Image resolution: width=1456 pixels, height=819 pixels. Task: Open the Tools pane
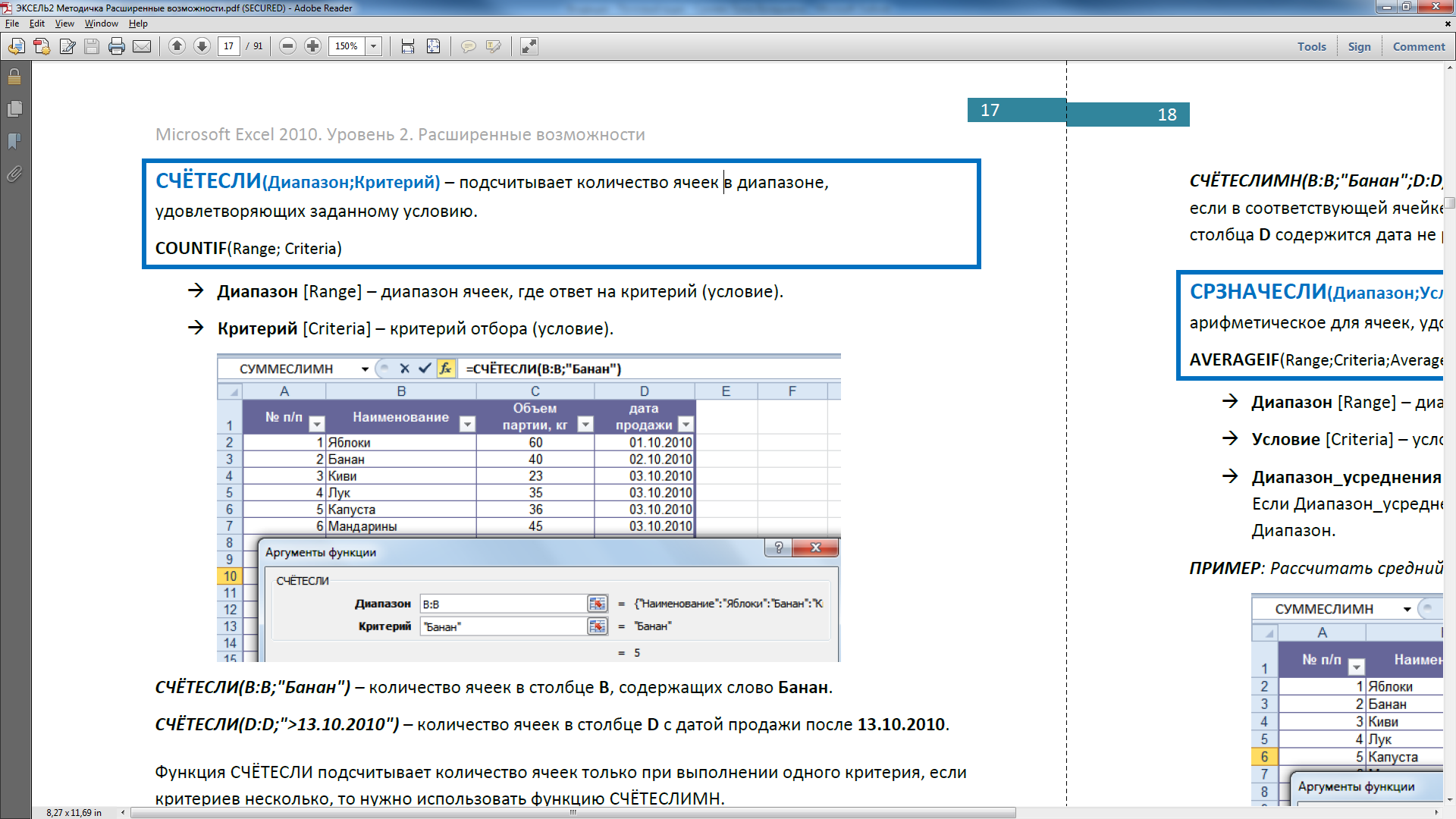(1312, 46)
